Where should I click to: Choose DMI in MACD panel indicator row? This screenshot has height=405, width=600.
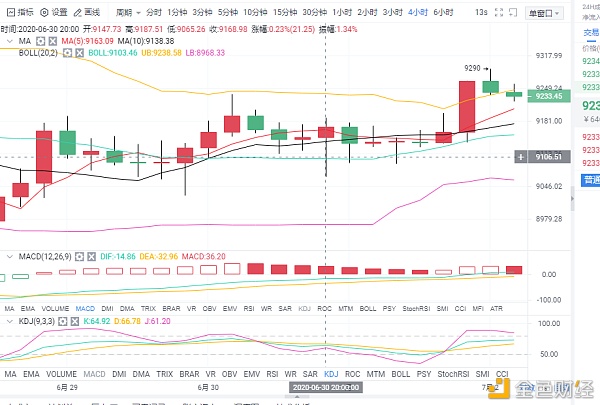(x=107, y=309)
